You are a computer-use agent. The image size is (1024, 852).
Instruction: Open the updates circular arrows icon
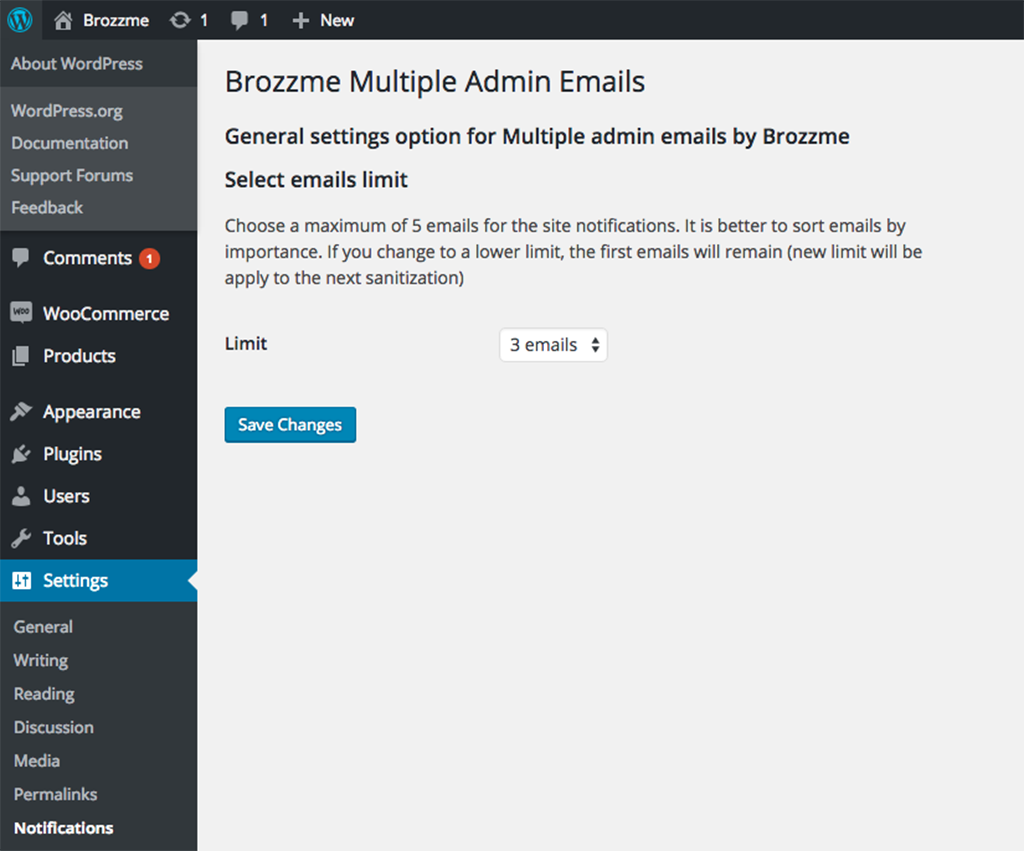(180, 20)
